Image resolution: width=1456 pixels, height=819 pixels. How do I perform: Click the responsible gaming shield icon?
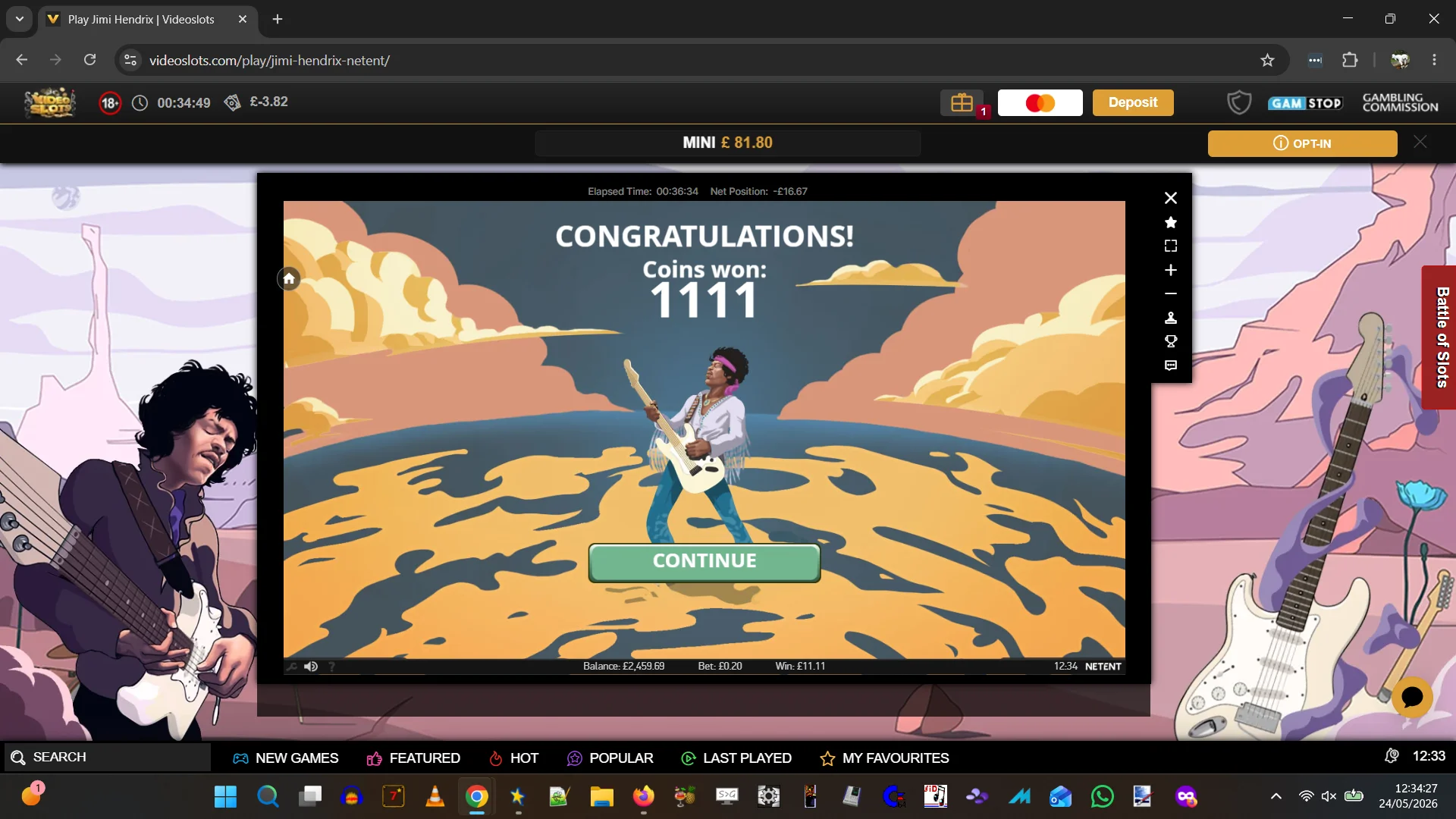(1239, 102)
